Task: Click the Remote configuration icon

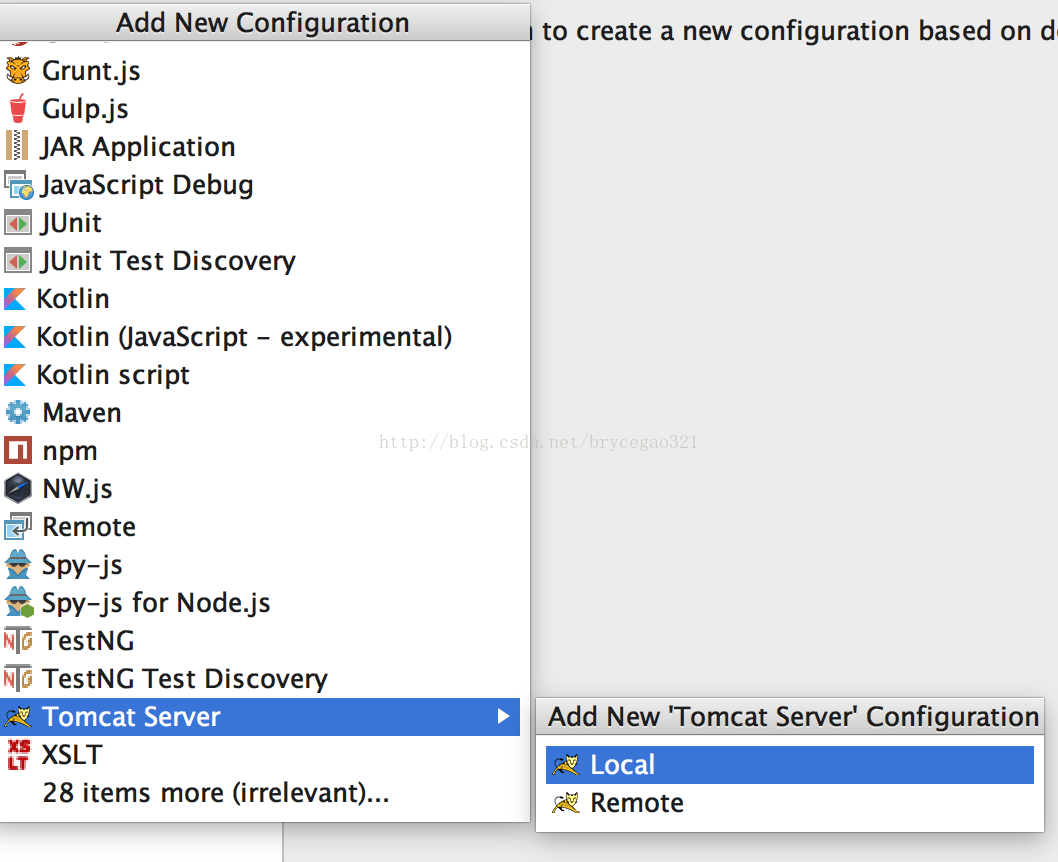Action: 18,527
